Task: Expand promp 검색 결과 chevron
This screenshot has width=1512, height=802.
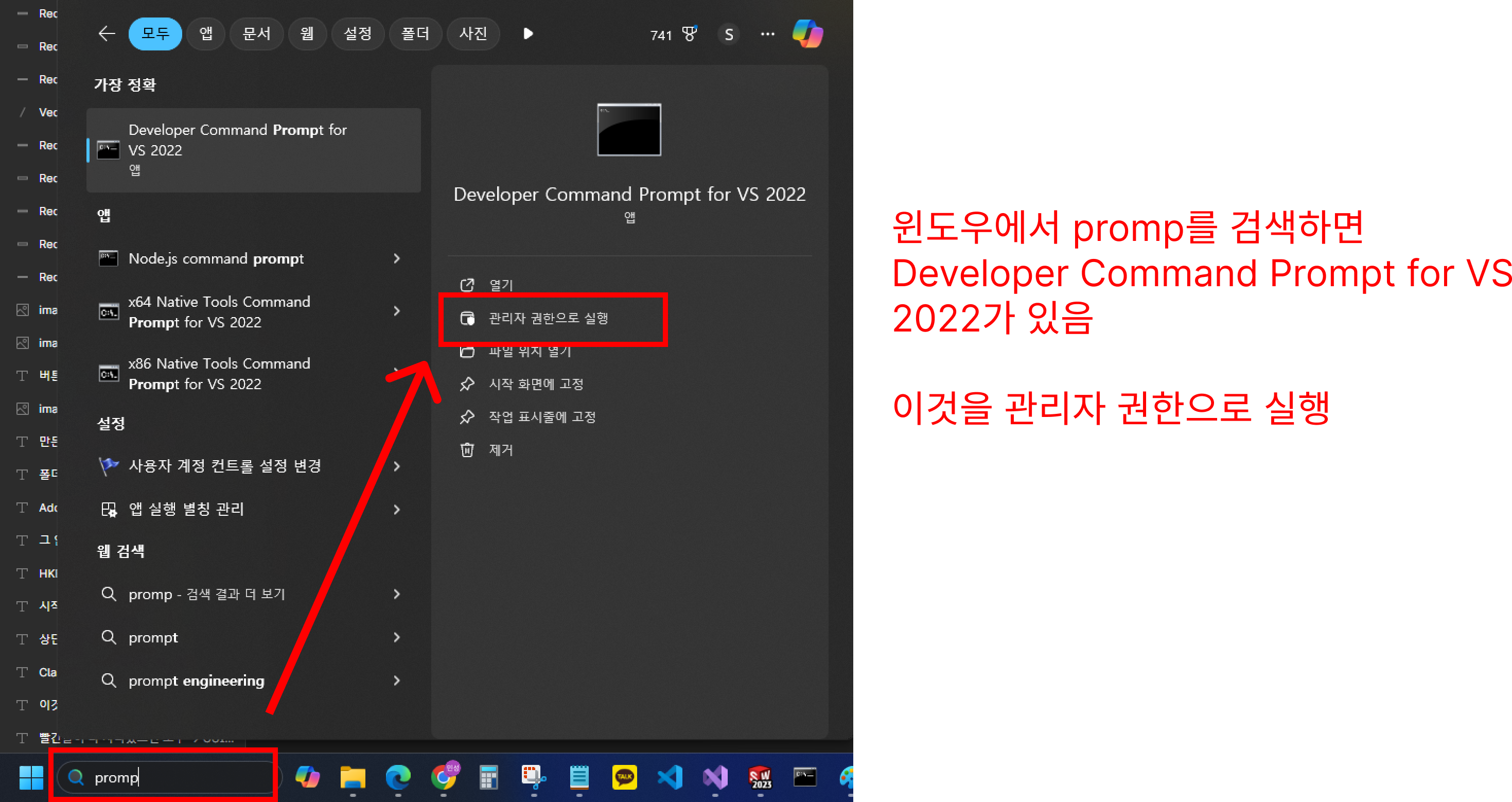Action: [397, 594]
